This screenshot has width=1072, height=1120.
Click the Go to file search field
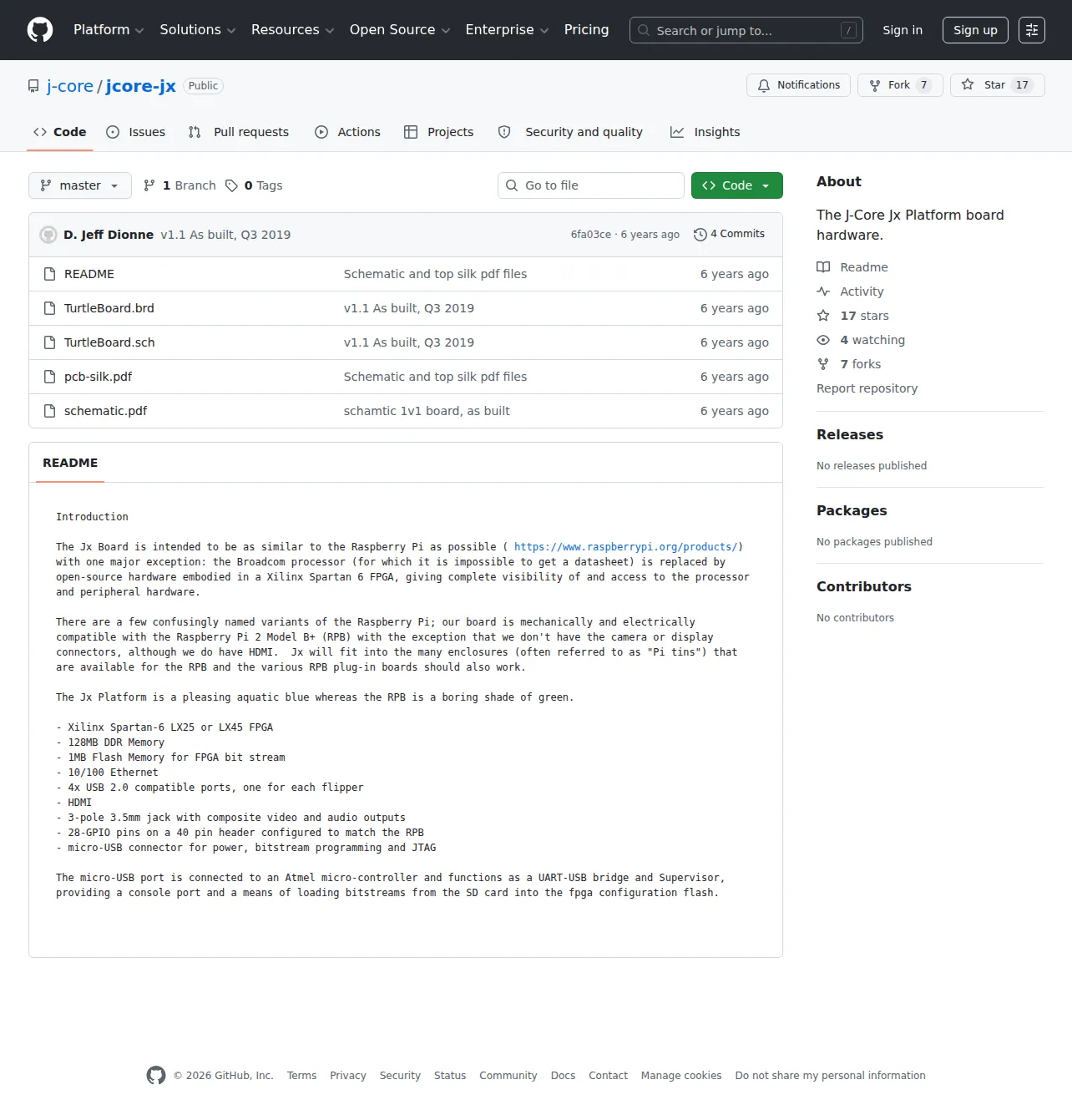click(591, 185)
